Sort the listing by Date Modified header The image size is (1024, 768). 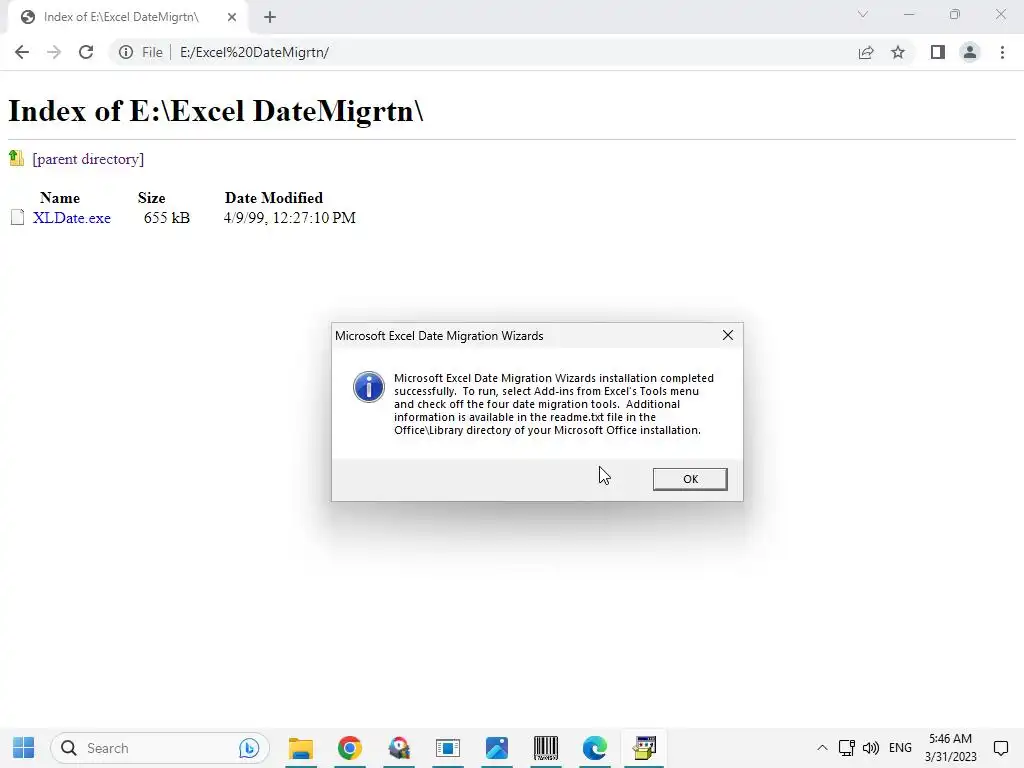[x=274, y=198]
